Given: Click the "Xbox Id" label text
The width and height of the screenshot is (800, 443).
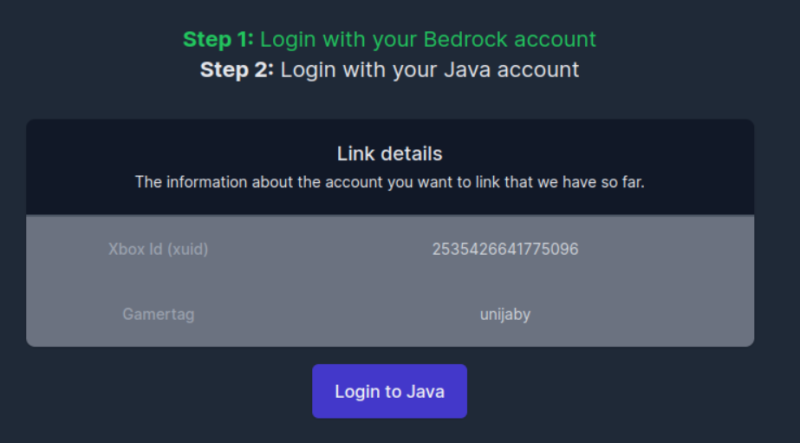Looking at the screenshot, I should [x=135, y=249].
